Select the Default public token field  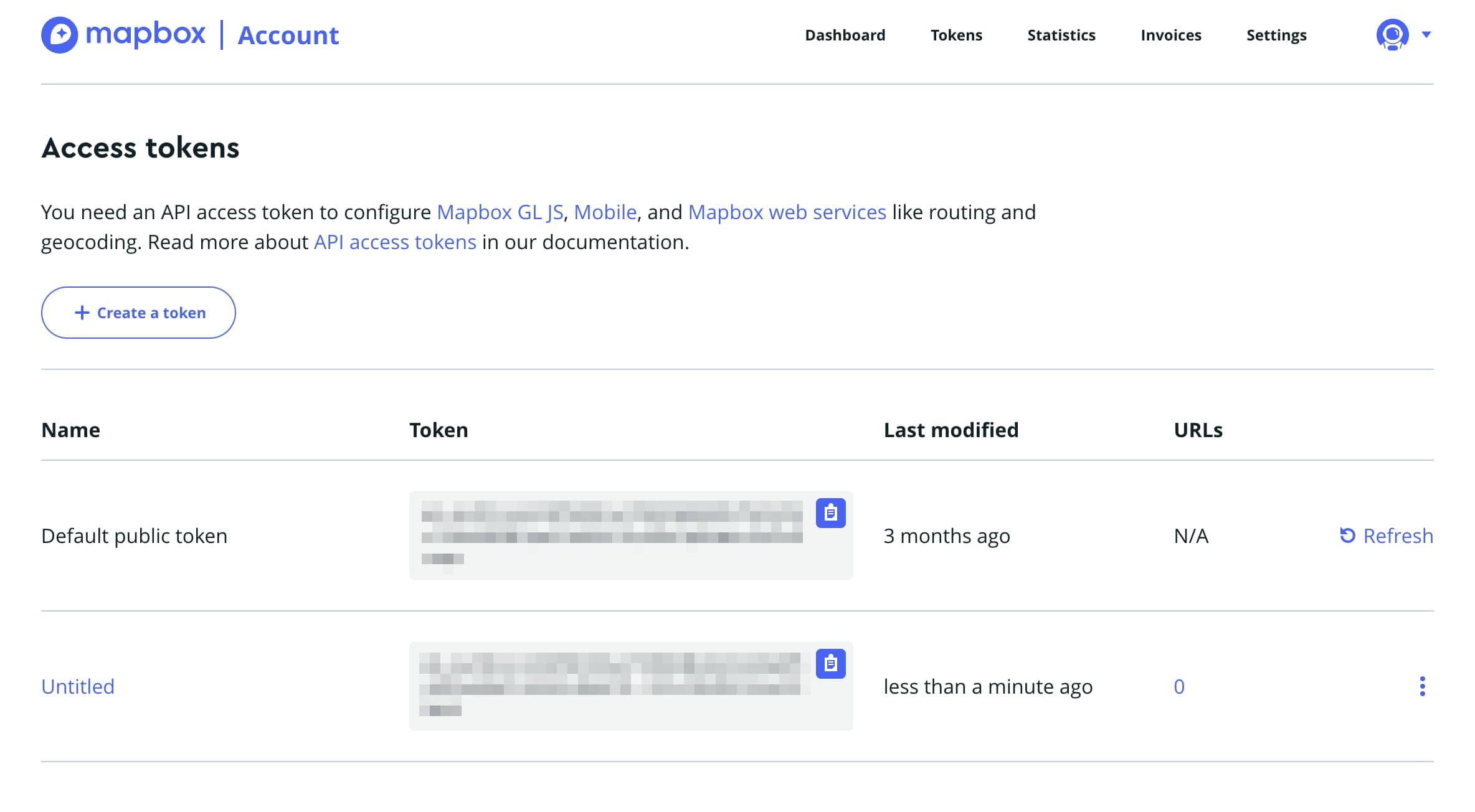[x=631, y=536]
